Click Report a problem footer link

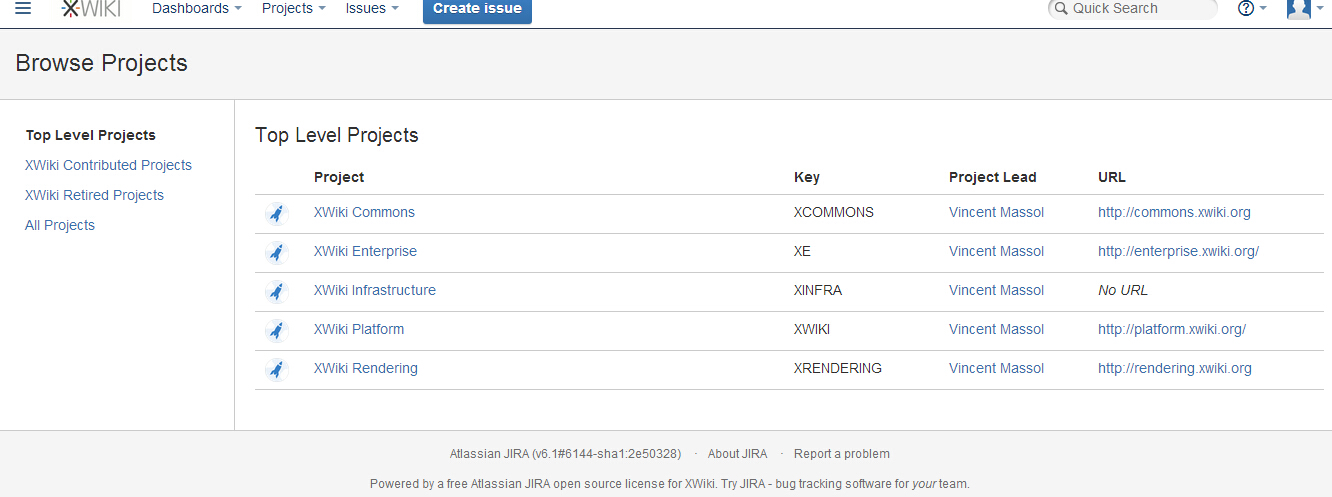point(842,454)
